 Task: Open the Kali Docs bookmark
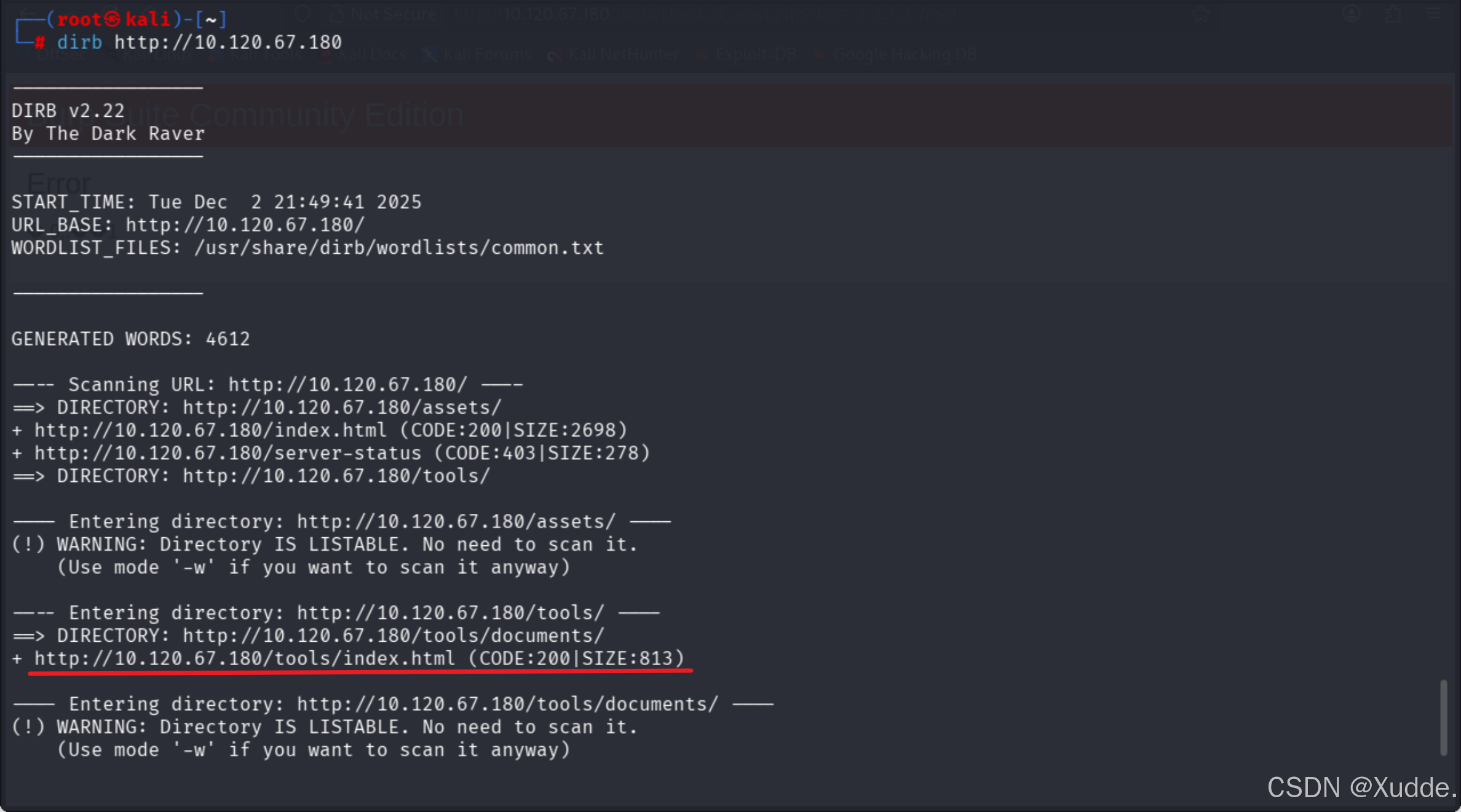(372, 55)
